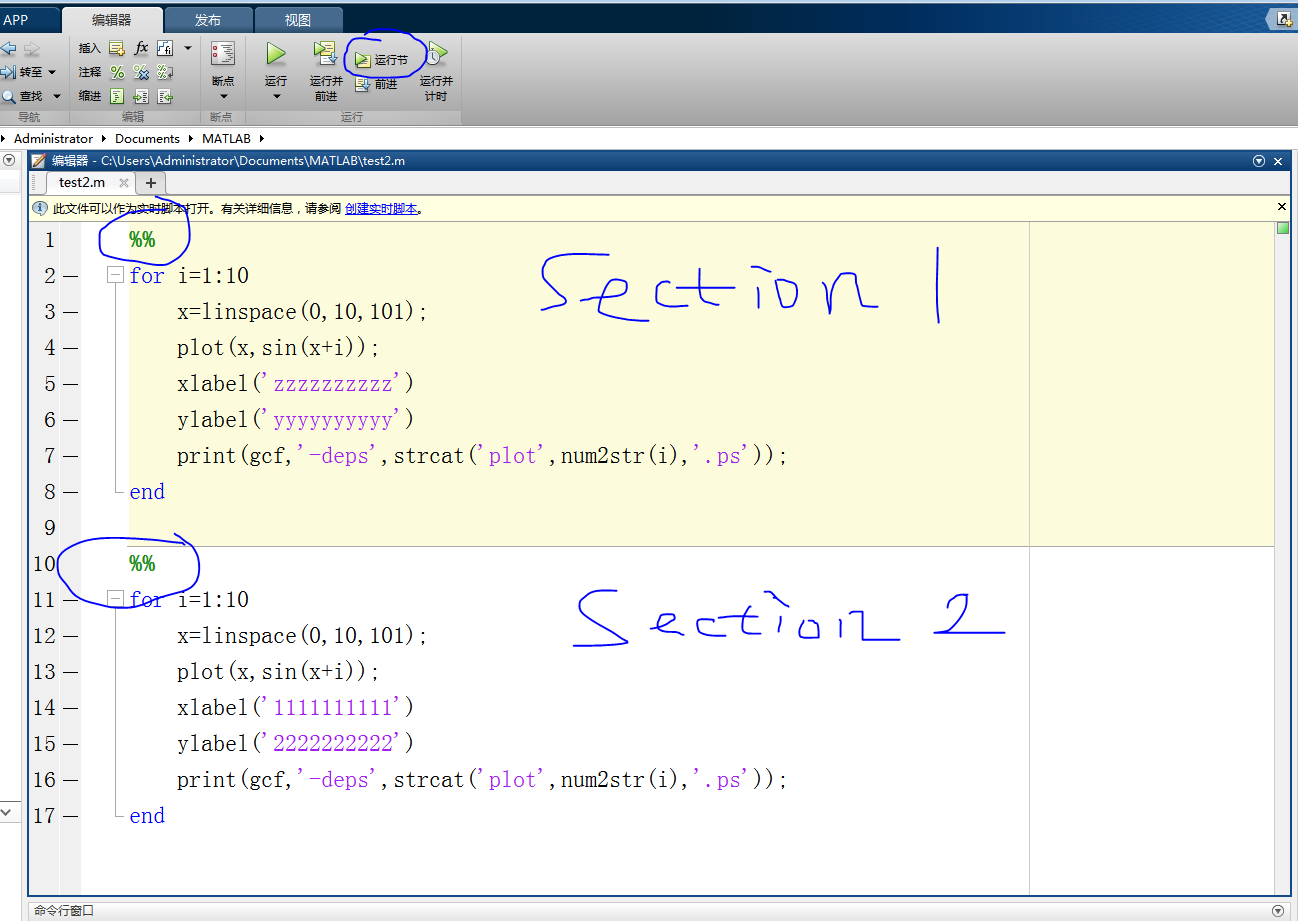
Task: Click the Breakpoints (断点) list icon
Action: point(223,54)
